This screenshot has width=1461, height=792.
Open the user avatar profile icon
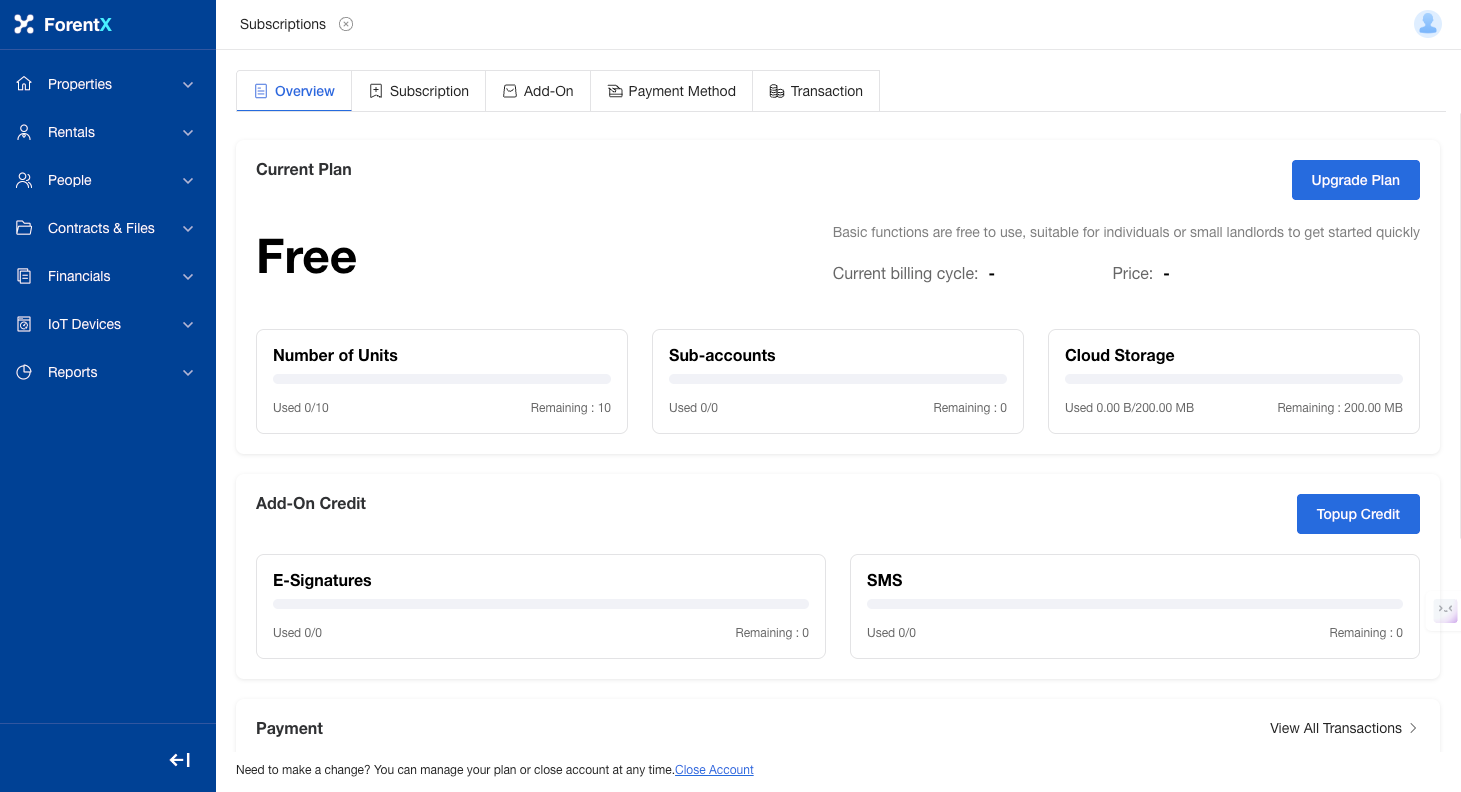coord(1427,24)
